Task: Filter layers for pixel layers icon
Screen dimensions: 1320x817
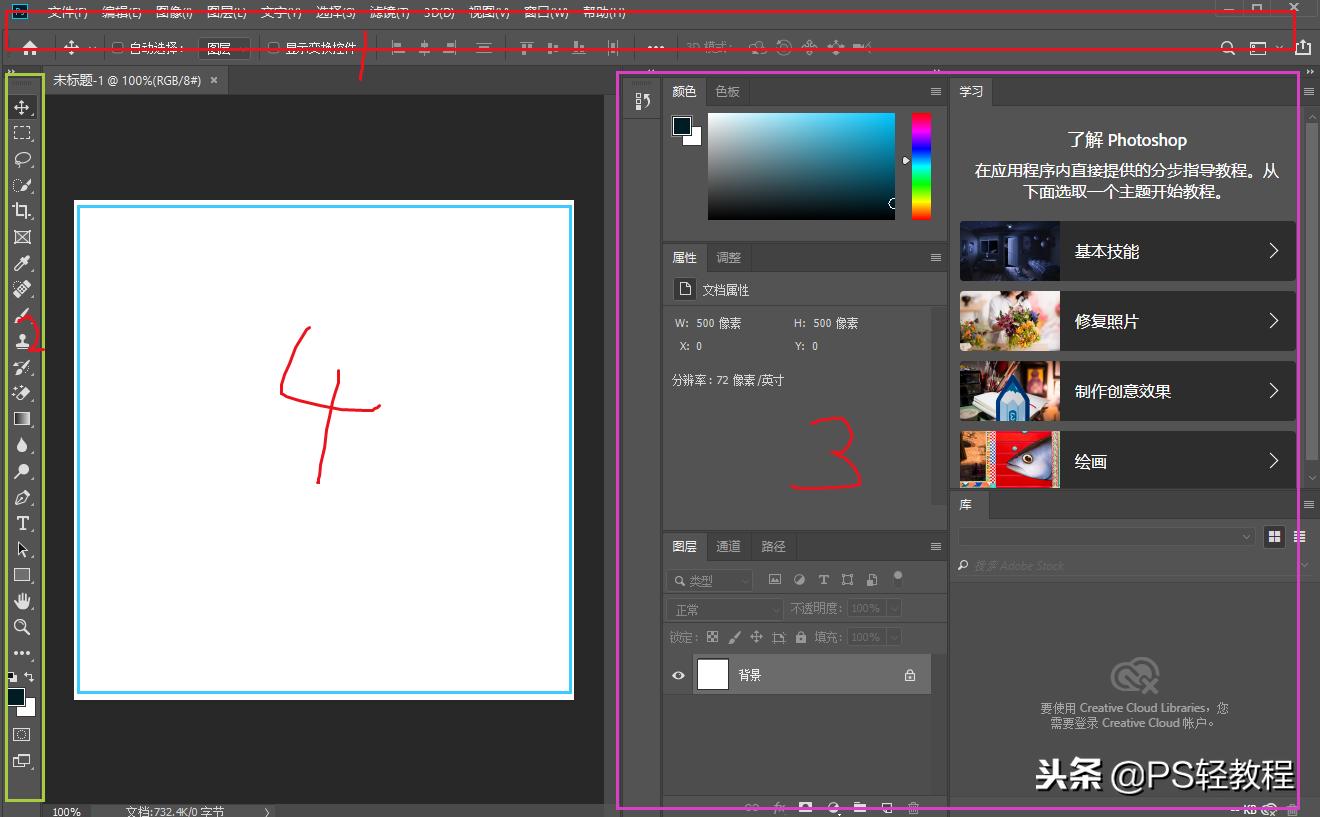Action: [775, 580]
